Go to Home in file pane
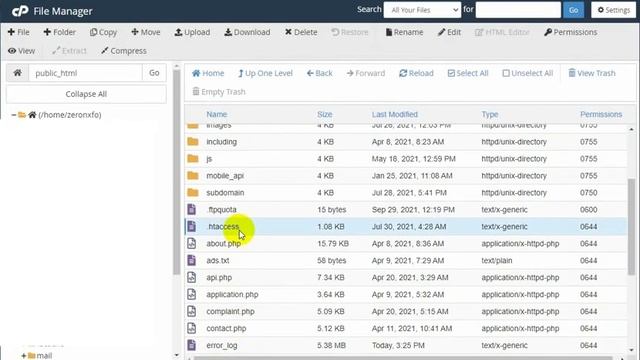Screen dimensions: 640x360 pos(208,73)
